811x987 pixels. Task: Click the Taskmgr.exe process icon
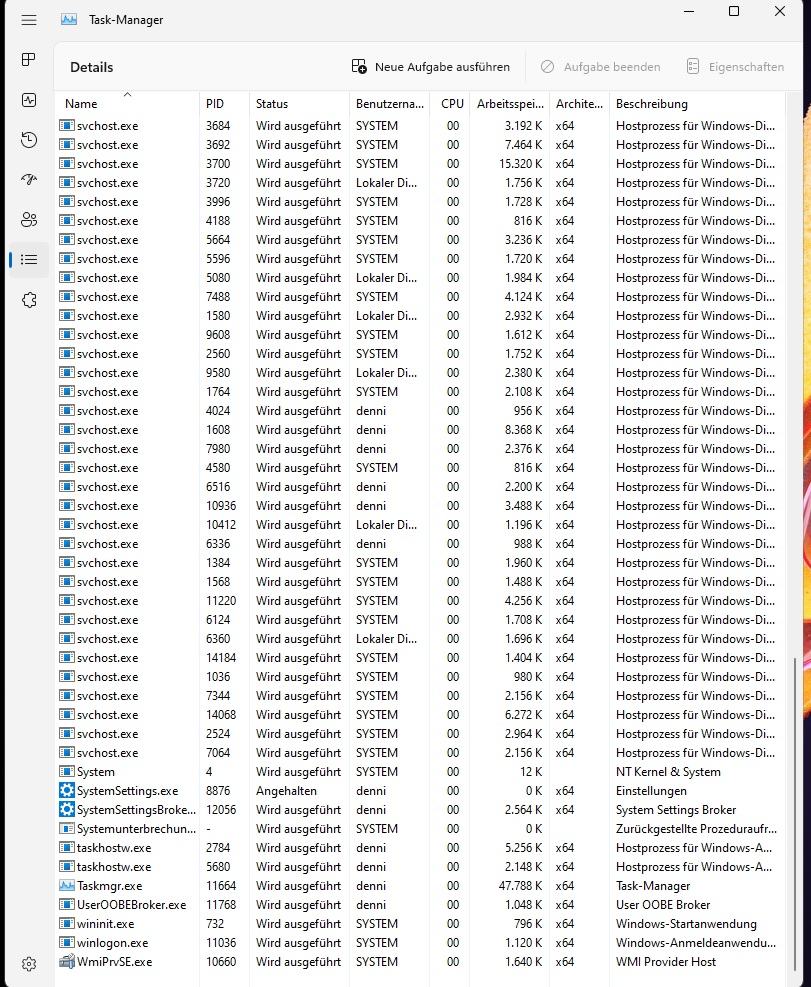coord(67,886)
